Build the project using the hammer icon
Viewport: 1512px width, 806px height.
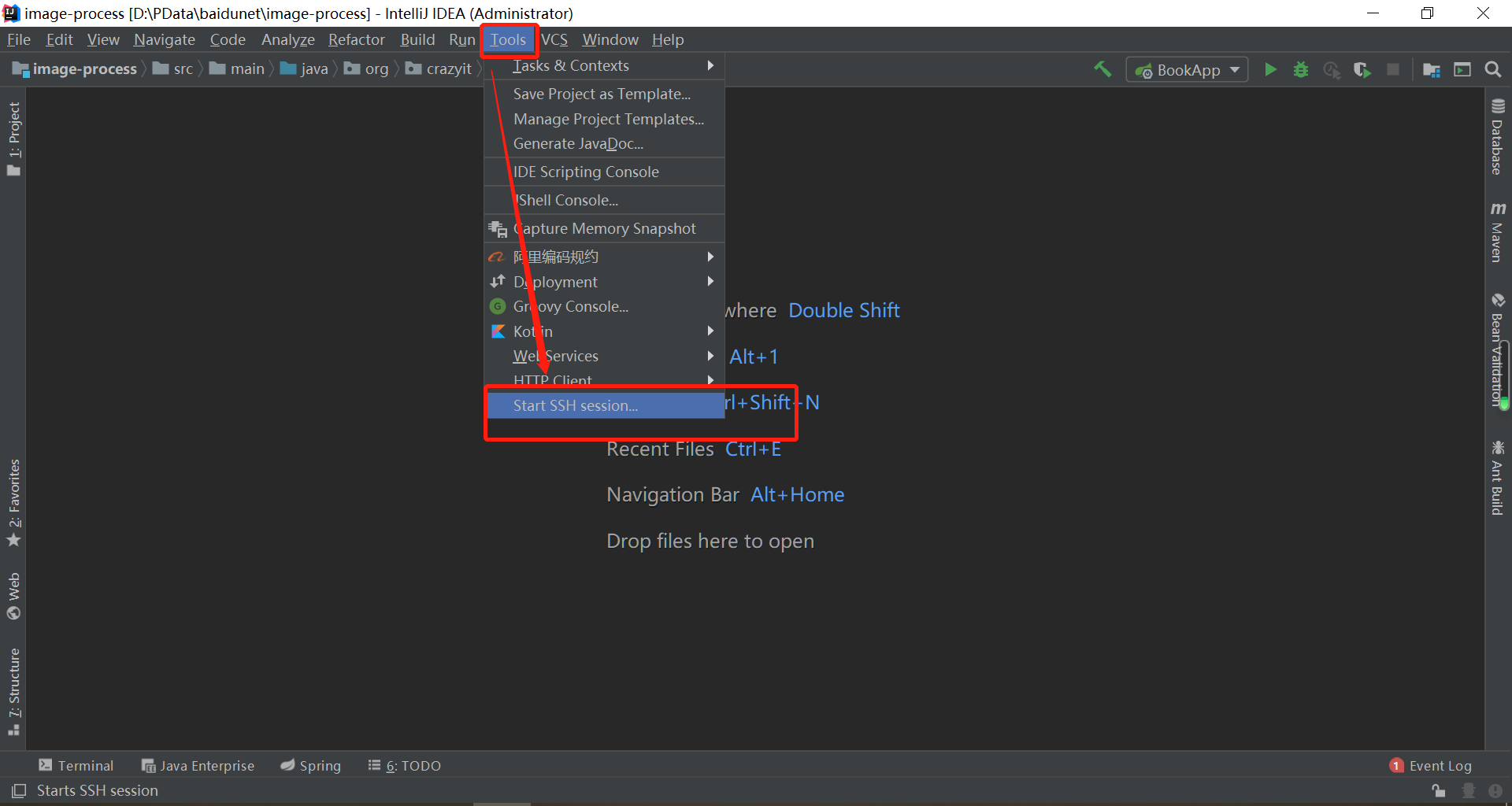1102,69
